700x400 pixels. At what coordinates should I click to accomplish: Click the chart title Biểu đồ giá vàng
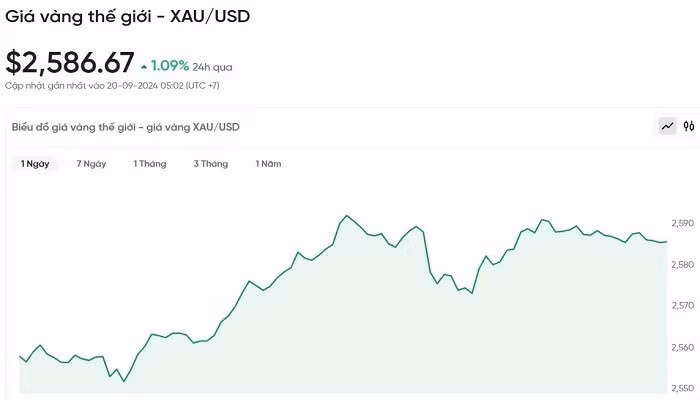[126, 127]
